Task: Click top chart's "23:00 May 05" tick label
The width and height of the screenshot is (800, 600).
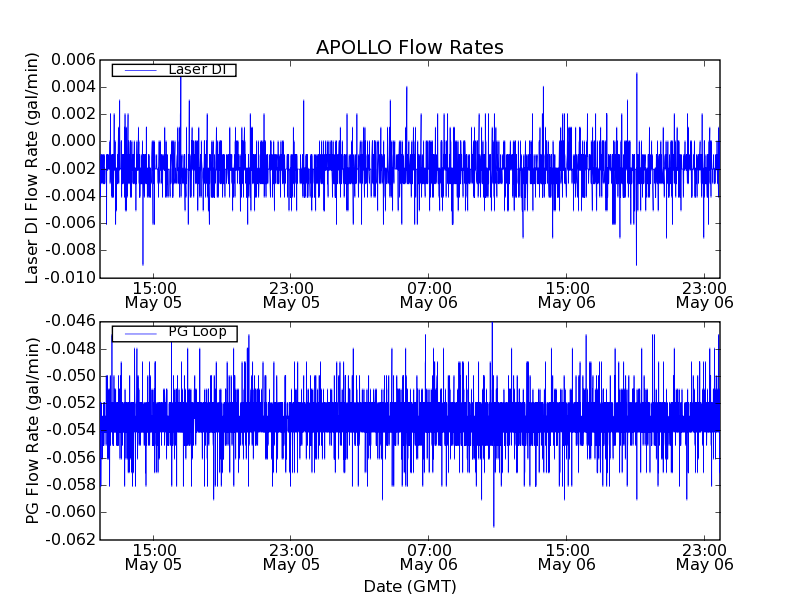Action: [x=291, y=294]
